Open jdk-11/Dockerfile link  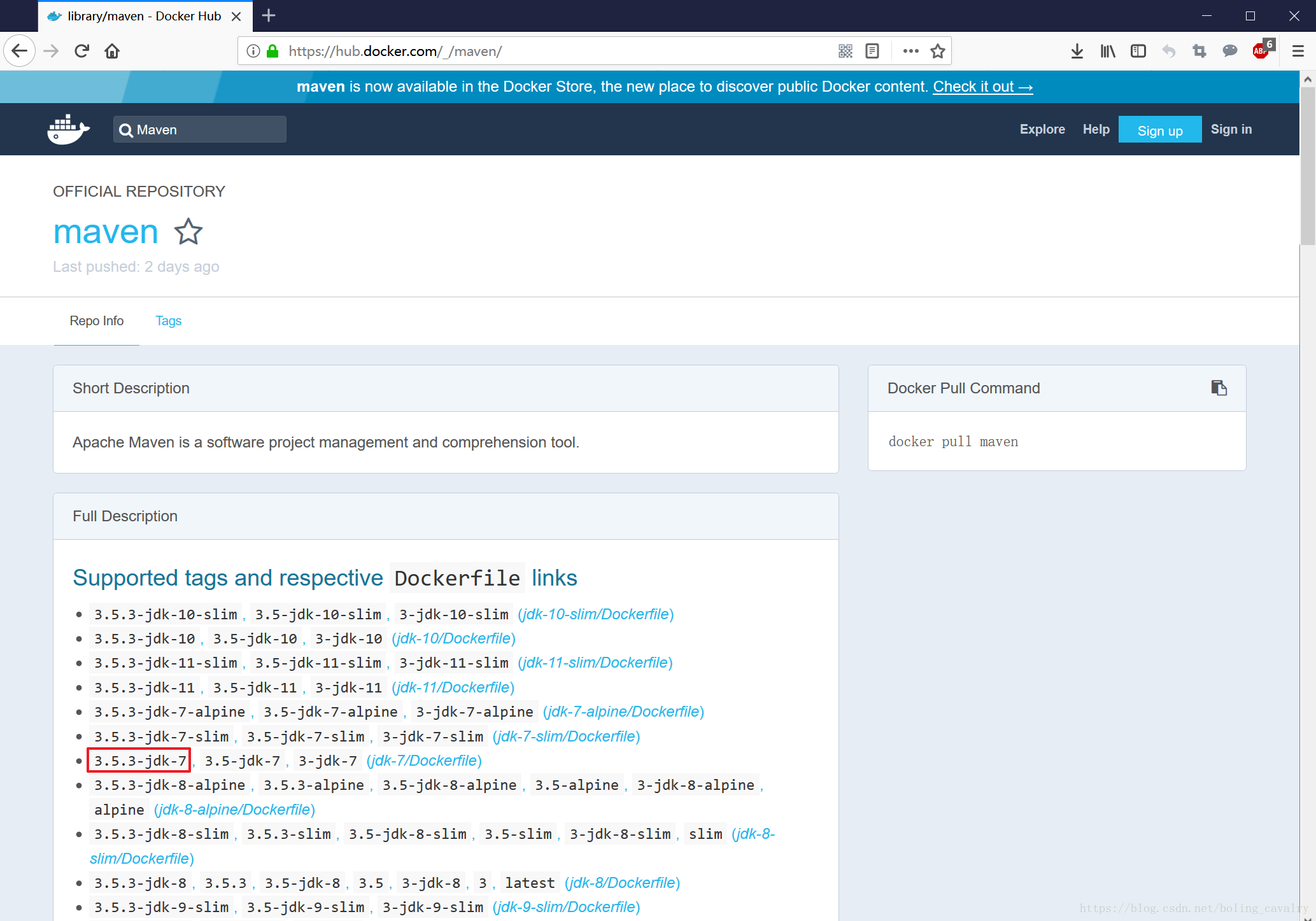pos(453,687)
